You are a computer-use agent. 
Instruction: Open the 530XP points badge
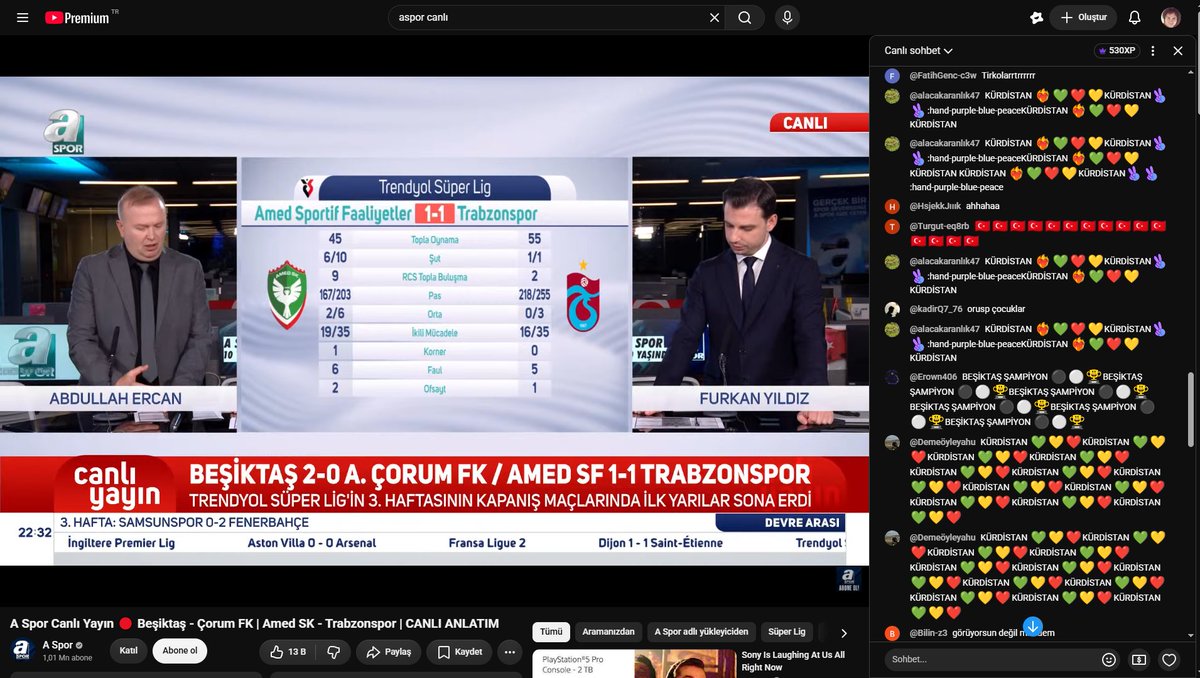[1117, 50]
